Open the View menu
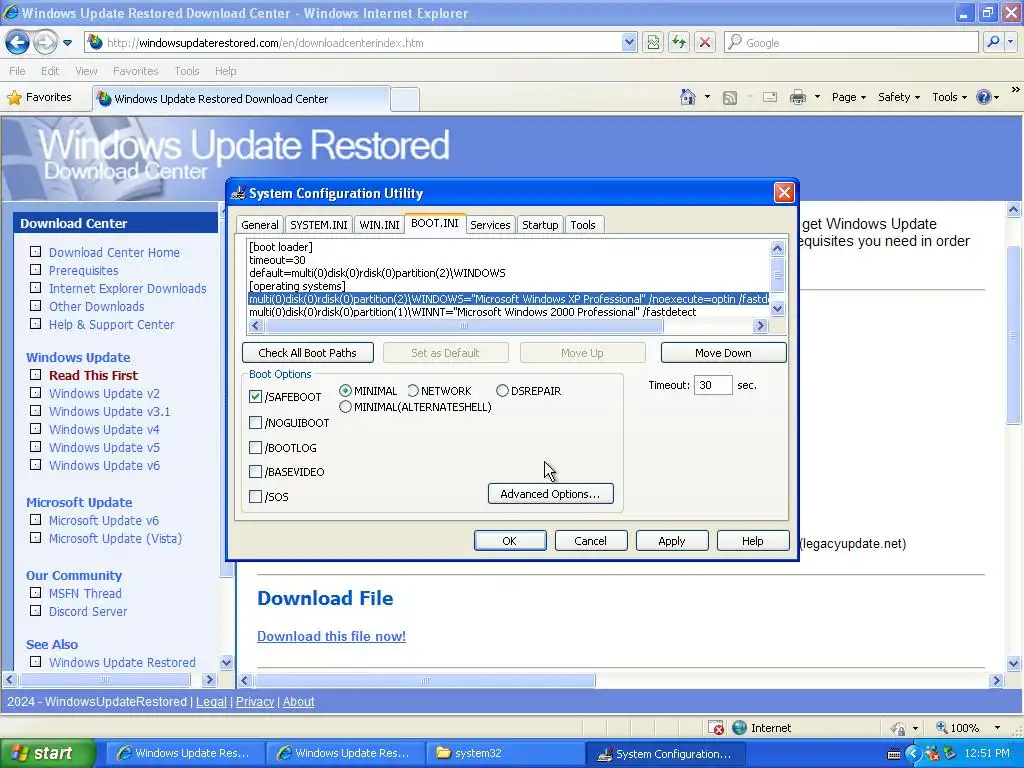The height and width of the screenshot is (768, 1024). 86,71
